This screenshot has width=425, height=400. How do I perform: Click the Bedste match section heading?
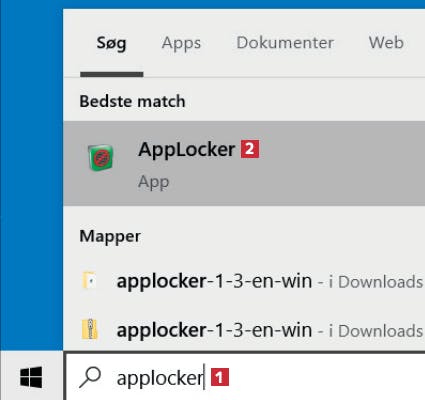point(132,101)
